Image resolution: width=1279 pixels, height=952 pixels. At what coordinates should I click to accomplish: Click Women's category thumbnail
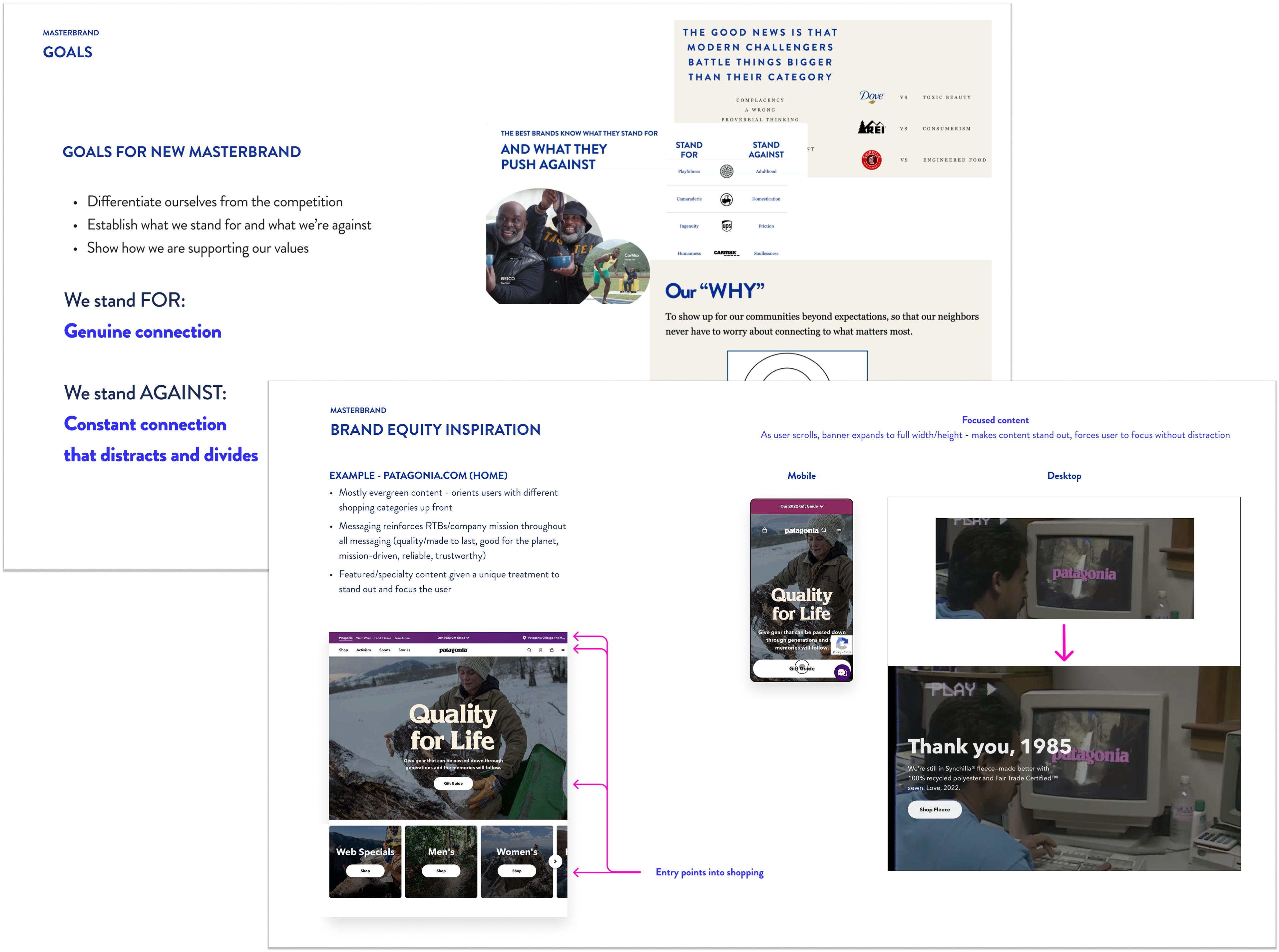517,861
